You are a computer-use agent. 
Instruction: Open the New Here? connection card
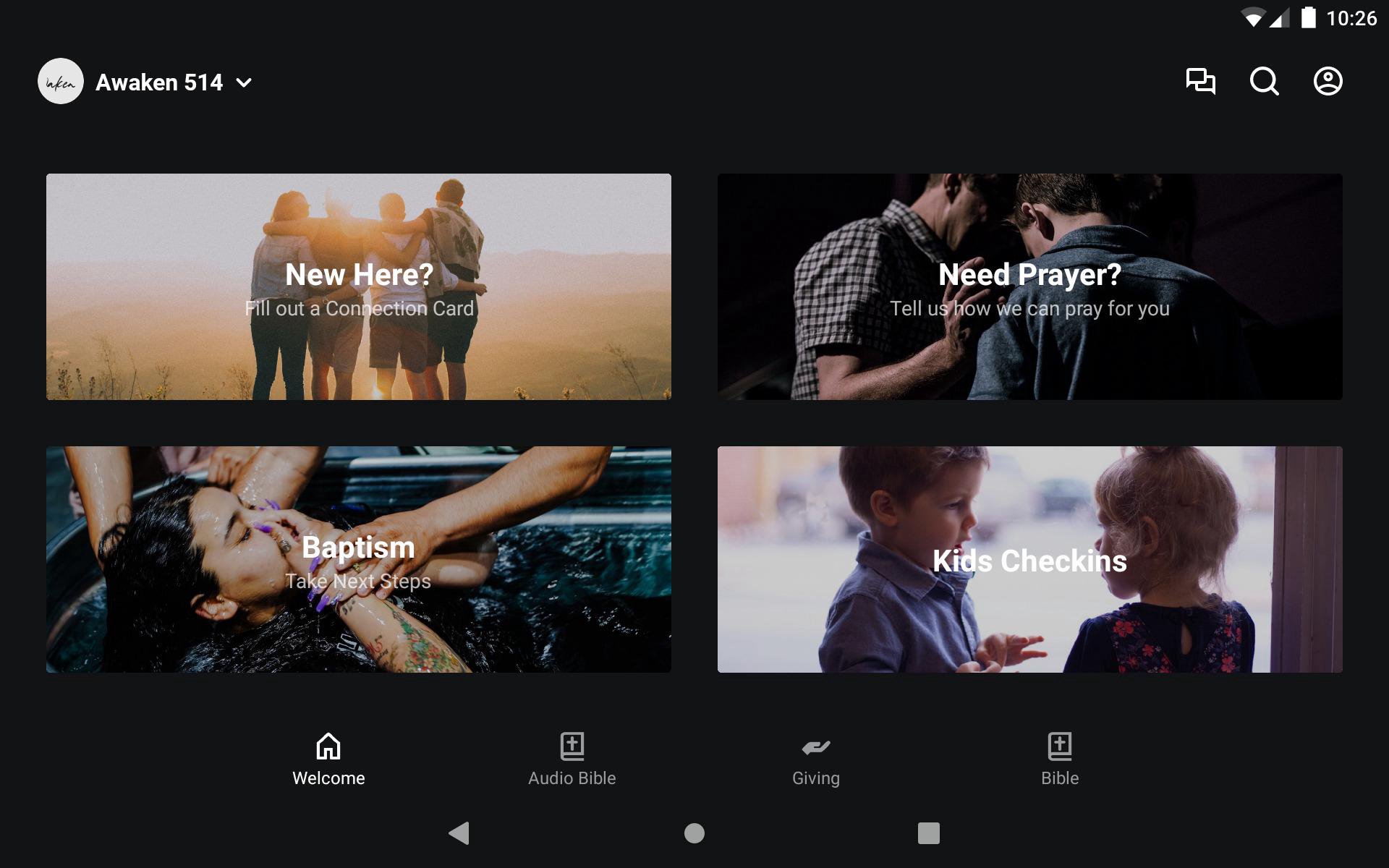pyautogui.click(x=359, y=286)
